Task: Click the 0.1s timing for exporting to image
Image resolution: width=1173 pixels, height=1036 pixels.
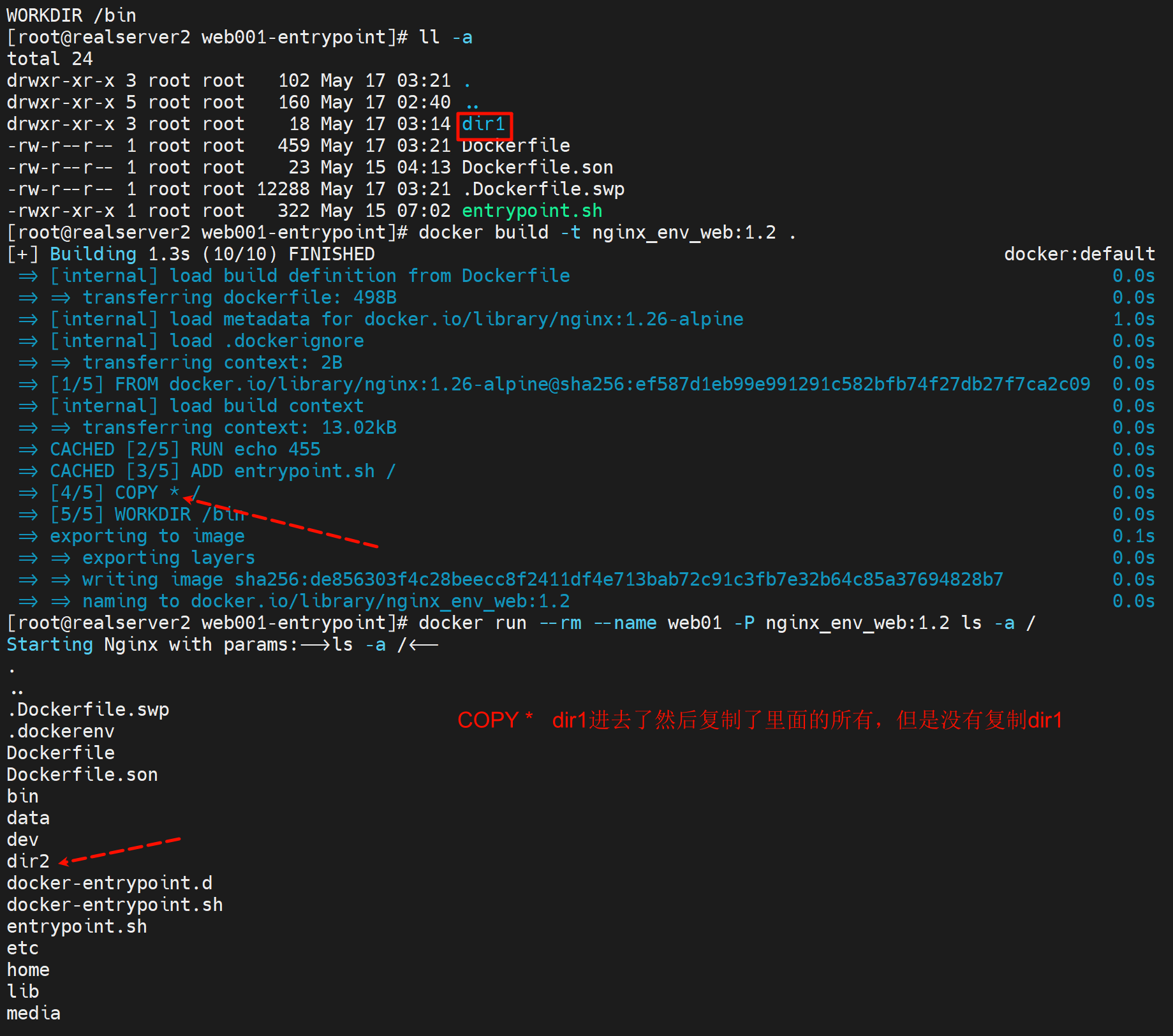Action: (x=1133, y=536)
